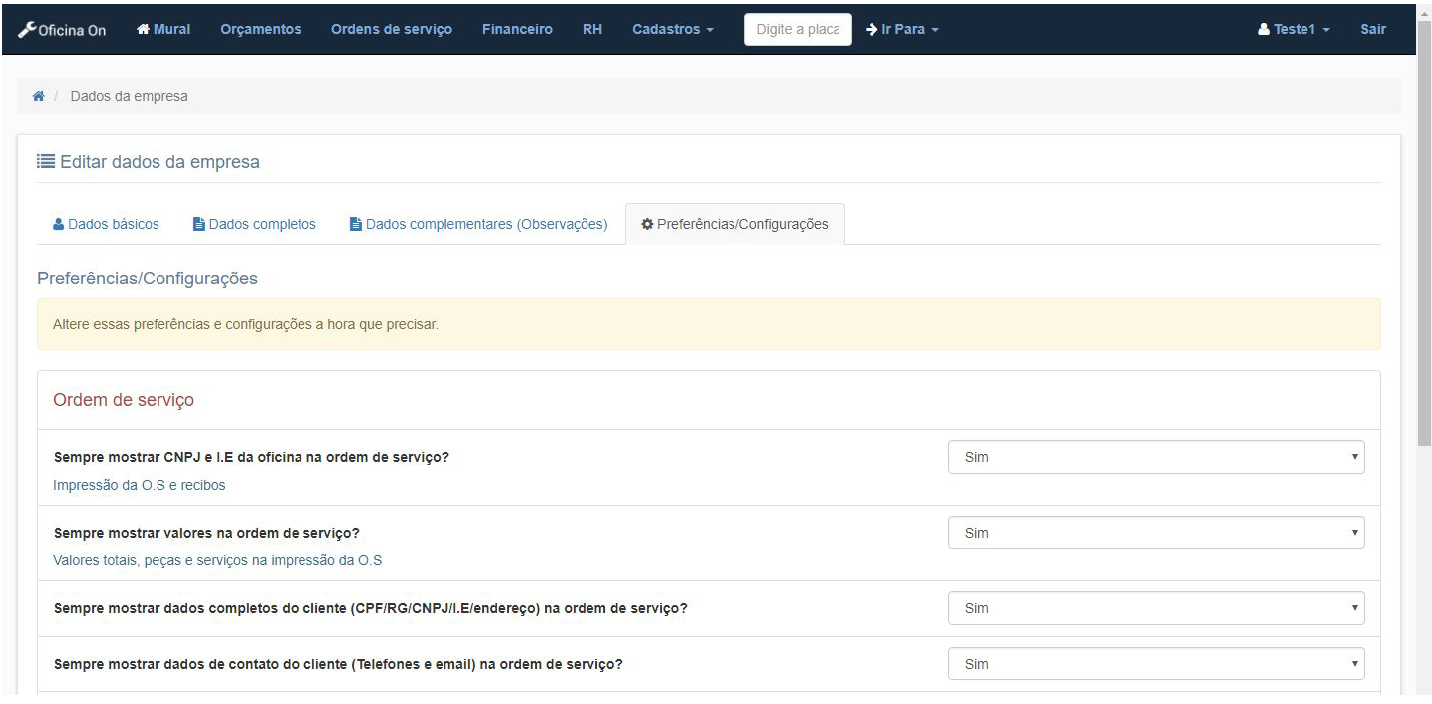Open the Financeiro section
Viewport: 1432px width, 704px height.
click(517, 29)
